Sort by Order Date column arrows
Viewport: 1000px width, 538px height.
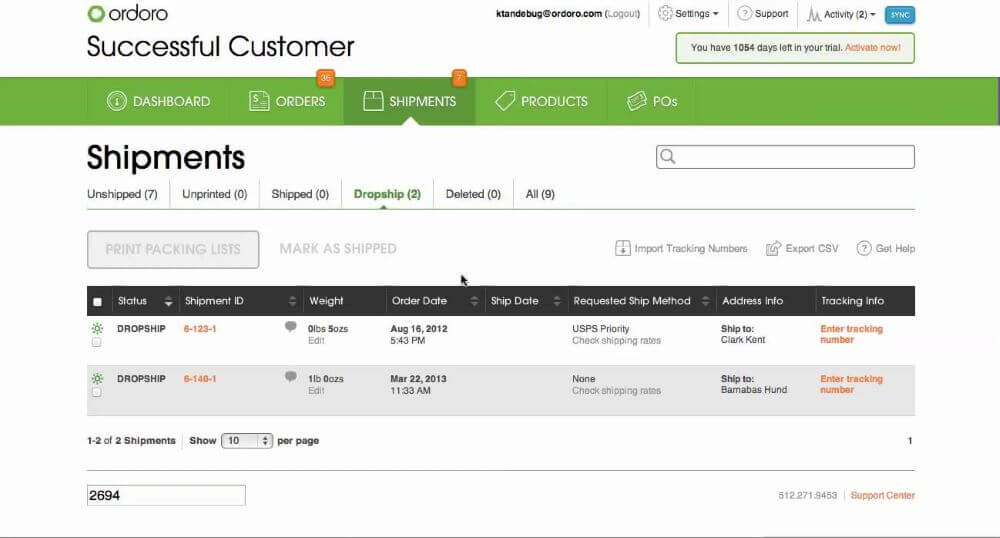(x=474, y=301)
